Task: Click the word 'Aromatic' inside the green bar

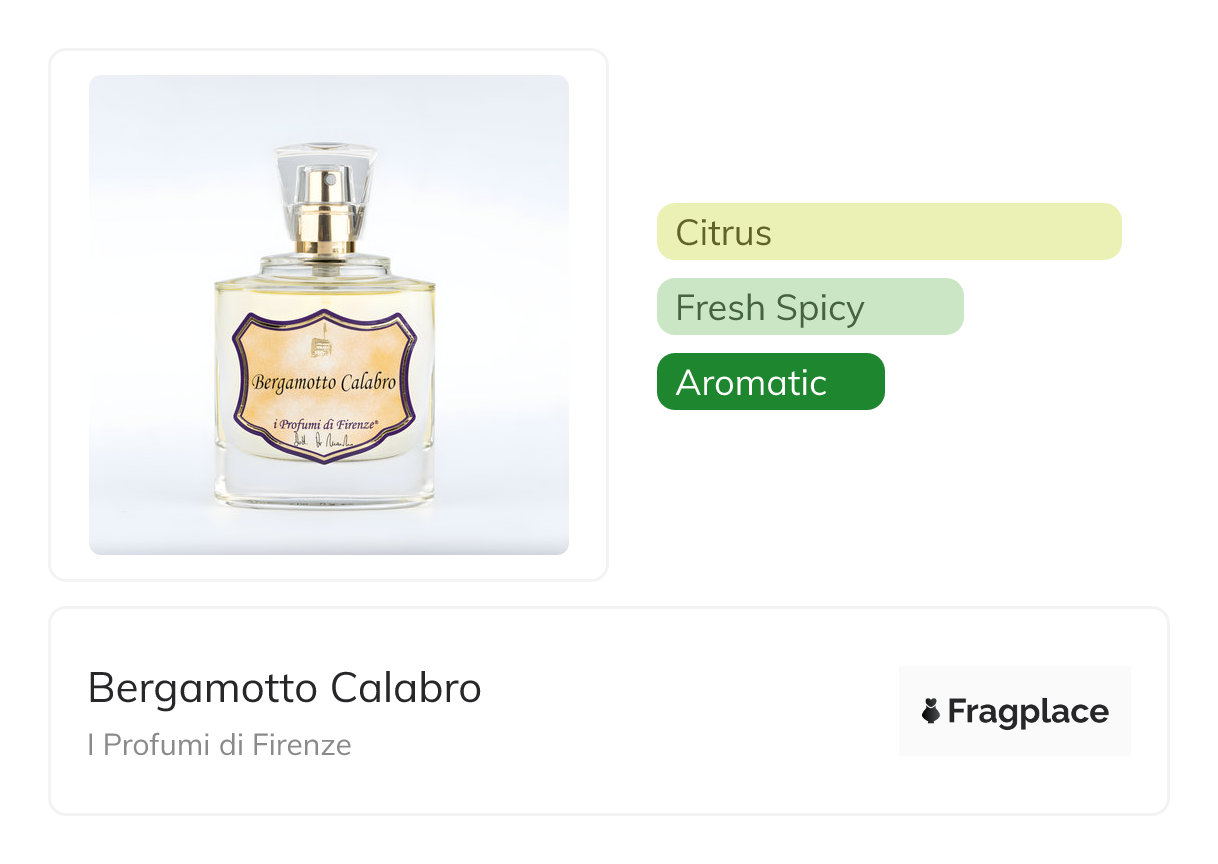Action: [751, 383]
